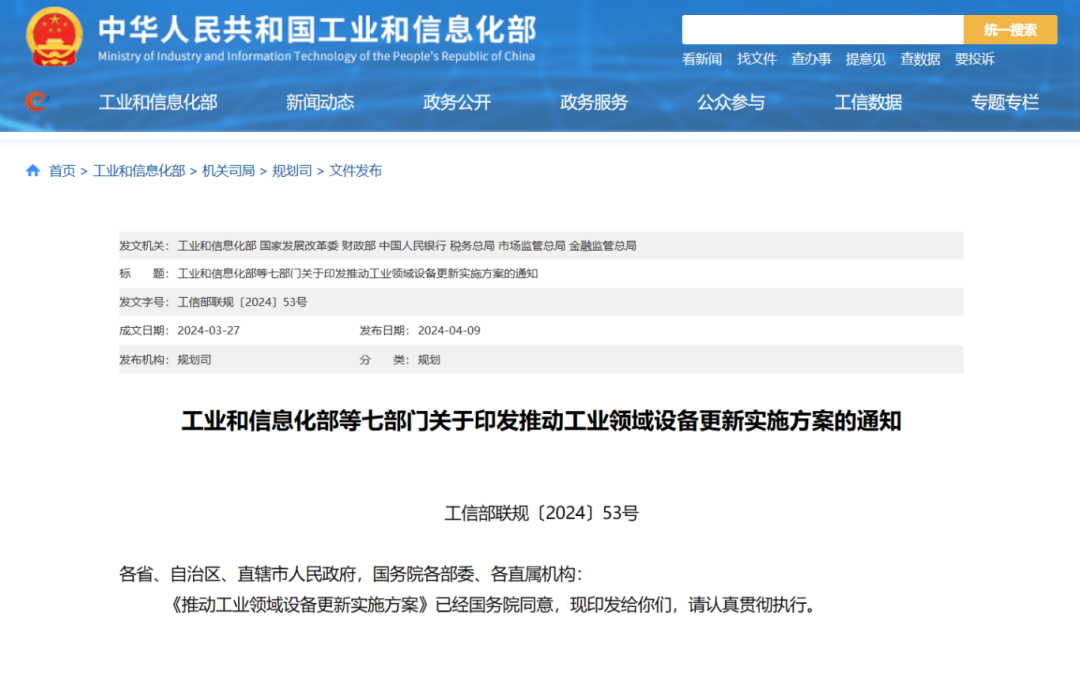Click the red swirl icon in navigation bar
Viewport: 1080px width, 678px height.
(36, 101)
